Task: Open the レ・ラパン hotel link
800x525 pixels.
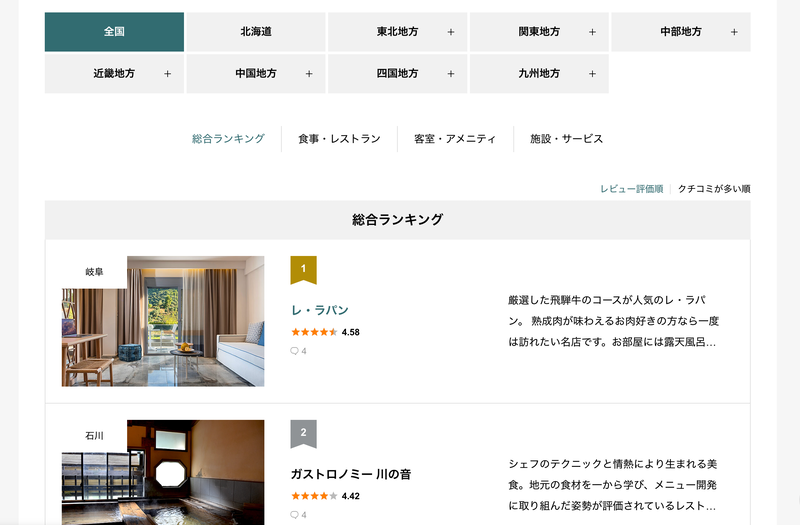Action: coord(320,310)
